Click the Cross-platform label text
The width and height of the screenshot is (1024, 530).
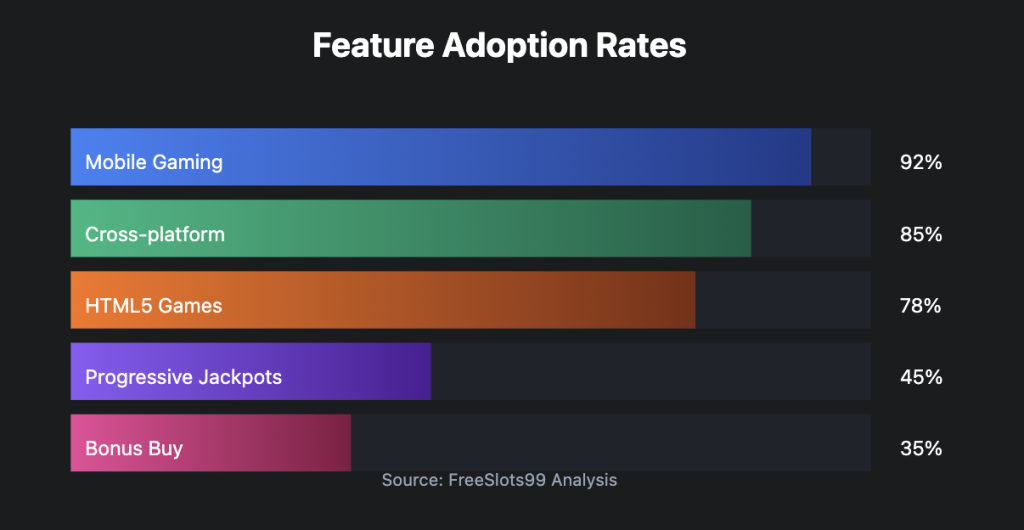click(x=155, y=234)
